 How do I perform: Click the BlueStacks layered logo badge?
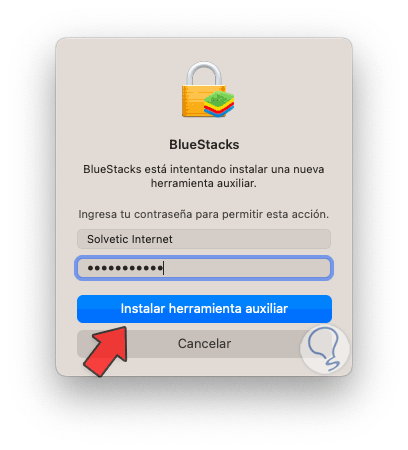coord(219,104)
